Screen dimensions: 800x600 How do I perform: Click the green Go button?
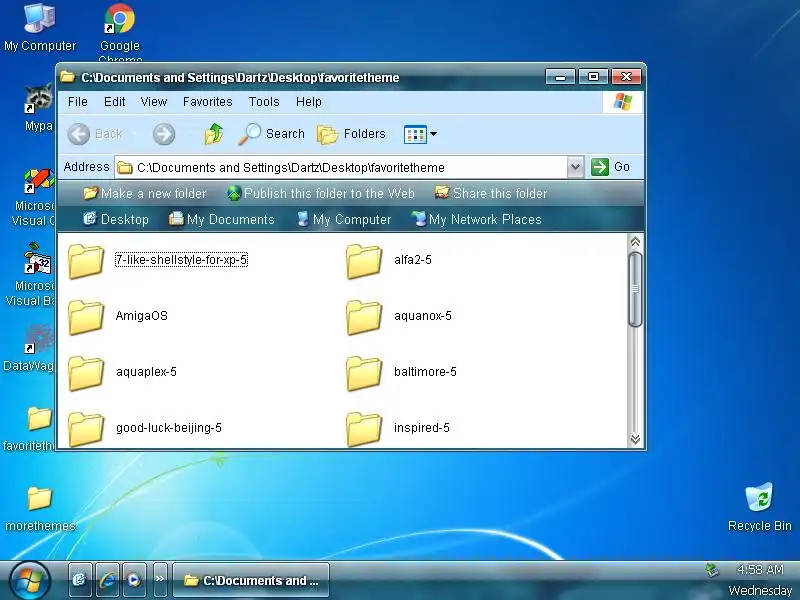611,167
